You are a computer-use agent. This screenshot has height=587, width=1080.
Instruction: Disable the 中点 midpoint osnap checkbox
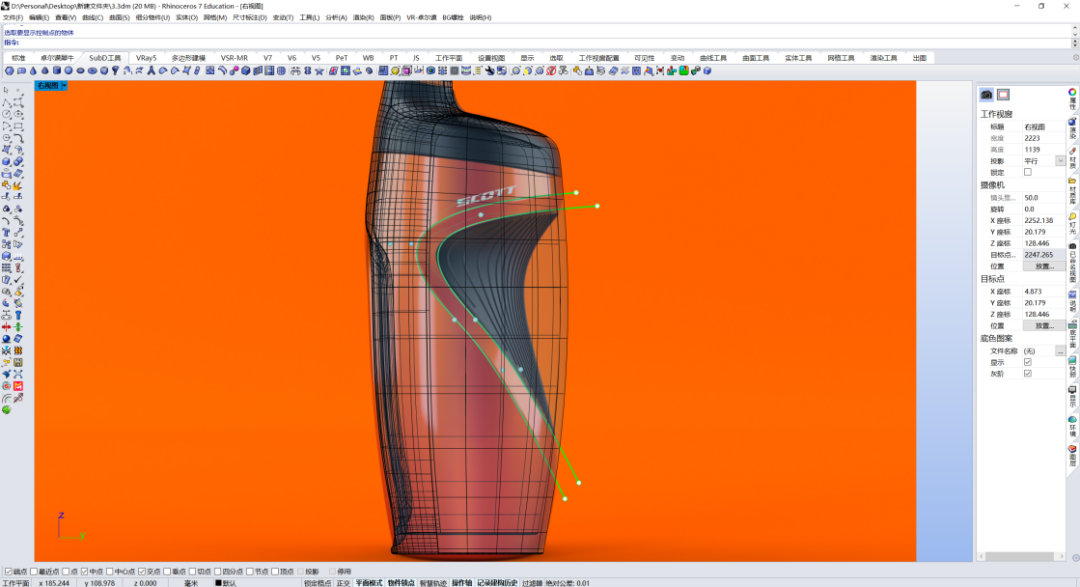coord(85,571)
